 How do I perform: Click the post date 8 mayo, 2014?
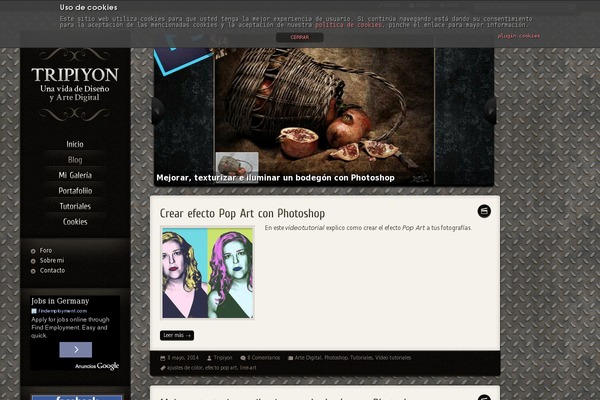click(183, 358)
